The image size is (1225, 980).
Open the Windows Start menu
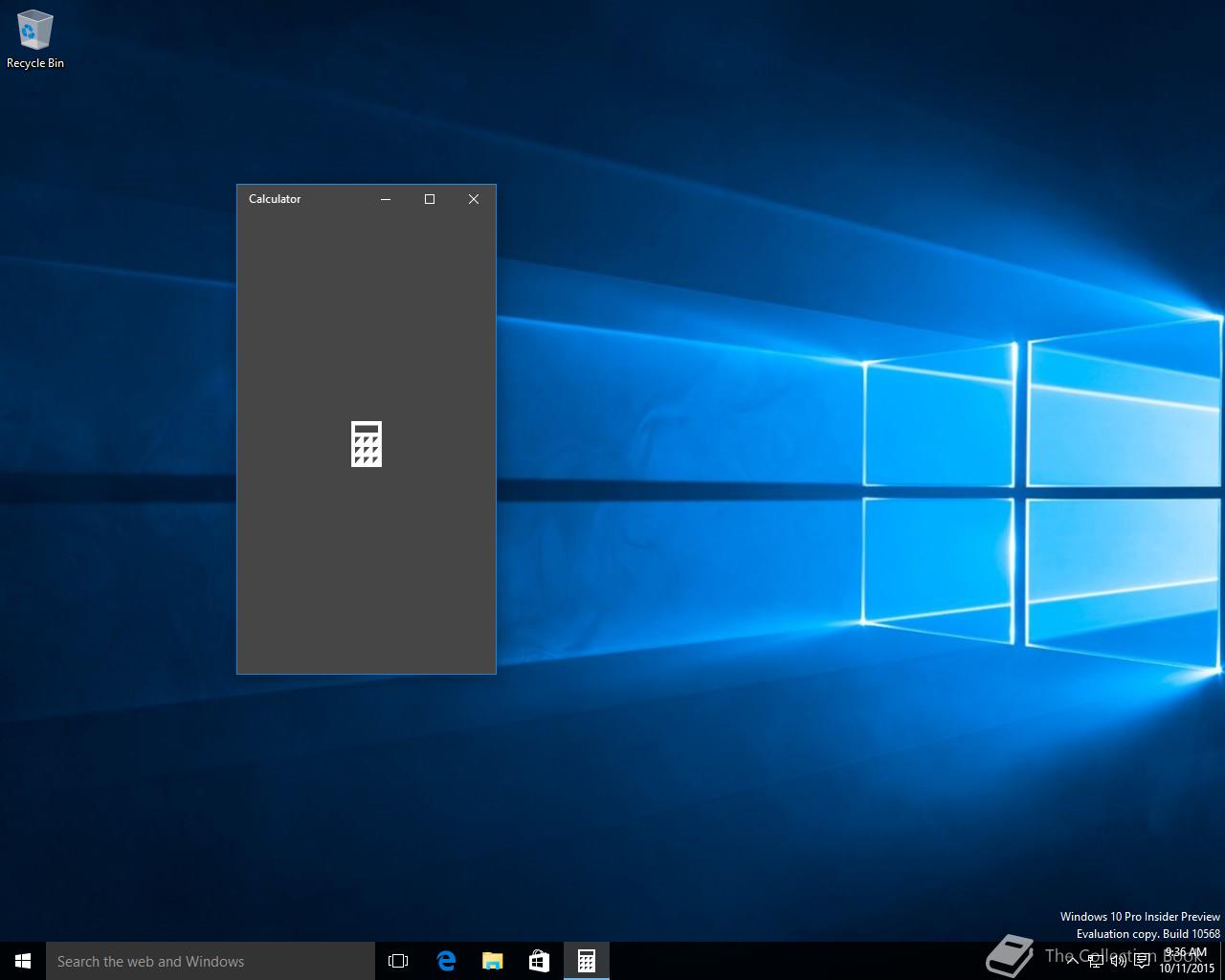(23, 961)
